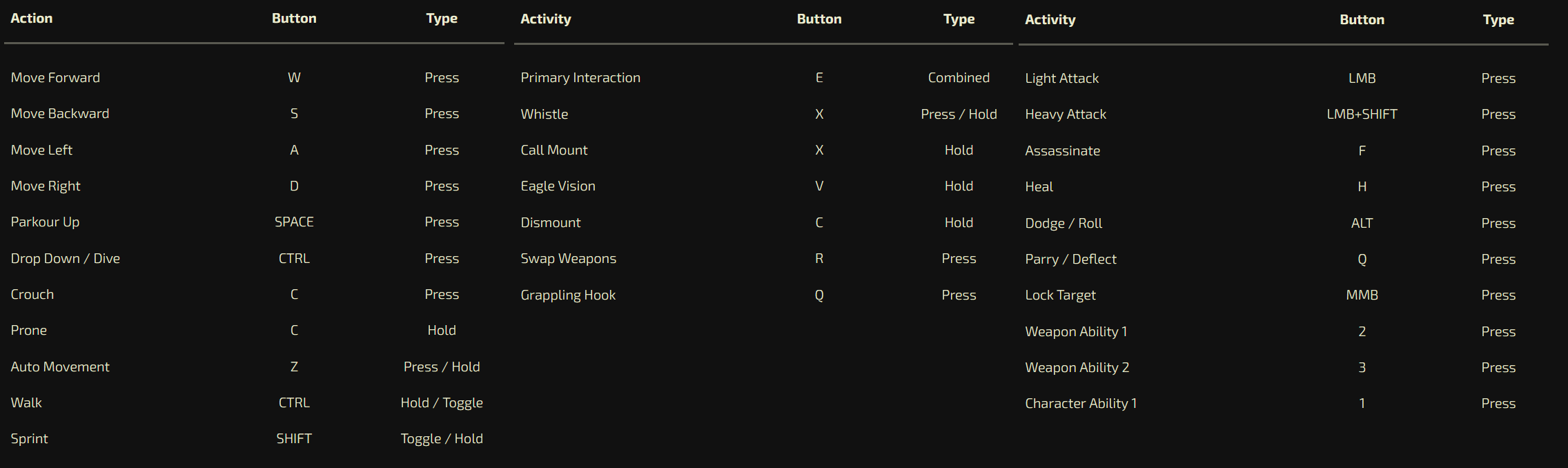Switch Walk type Hold / Toggle

442,402
